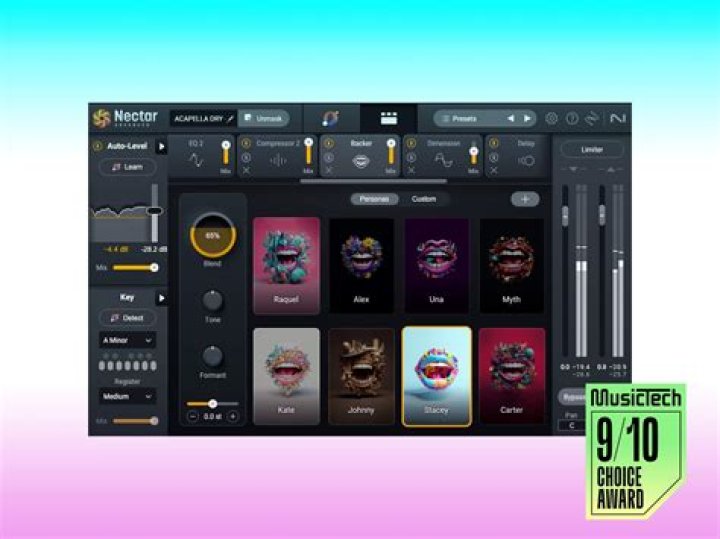The height and width of the screenshot is (539, 720).
Task: Adjust the Compressor 2 Mix slider
Action: (308, 152)
